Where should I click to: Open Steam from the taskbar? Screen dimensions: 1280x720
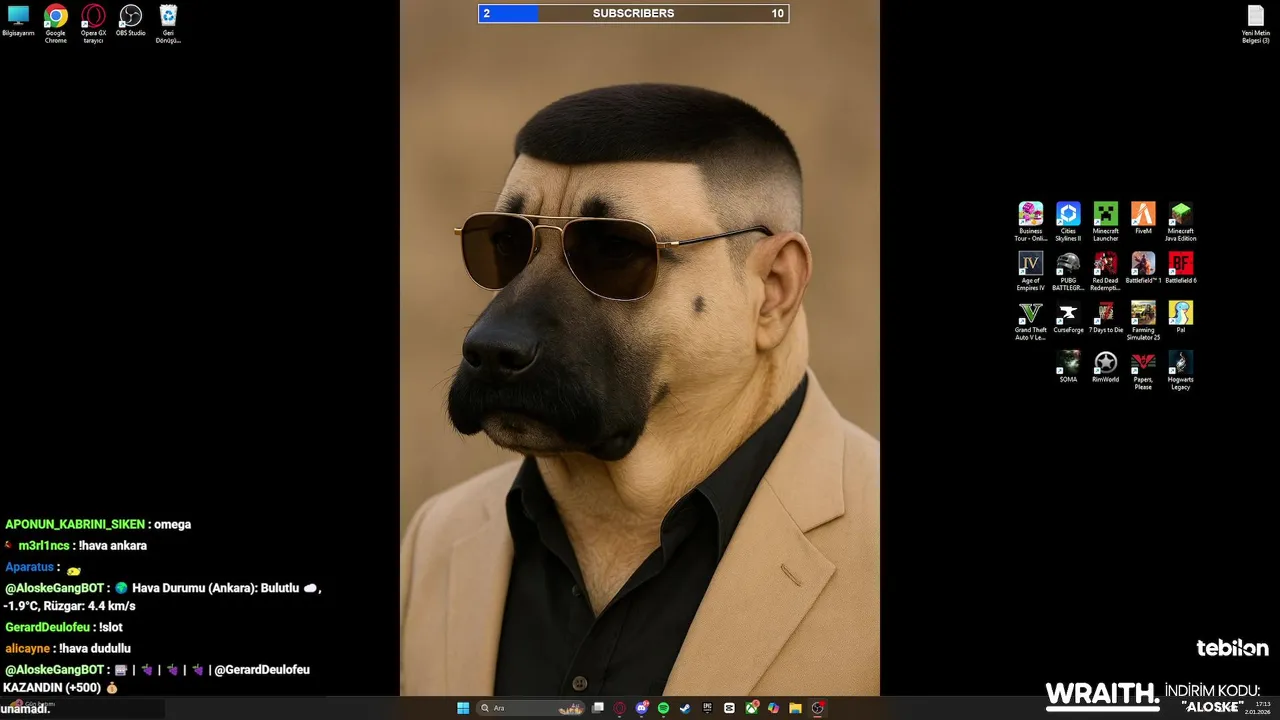(x=685, y=708)
